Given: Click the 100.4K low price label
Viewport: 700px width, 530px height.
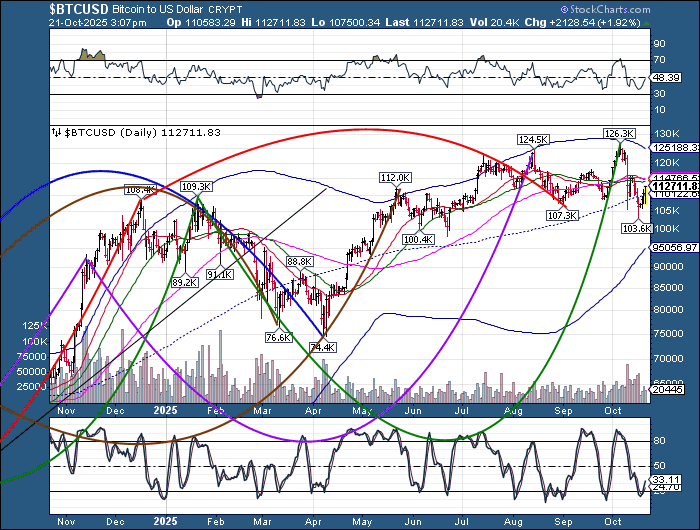Looking at the screenshot, I should (417, 240).
